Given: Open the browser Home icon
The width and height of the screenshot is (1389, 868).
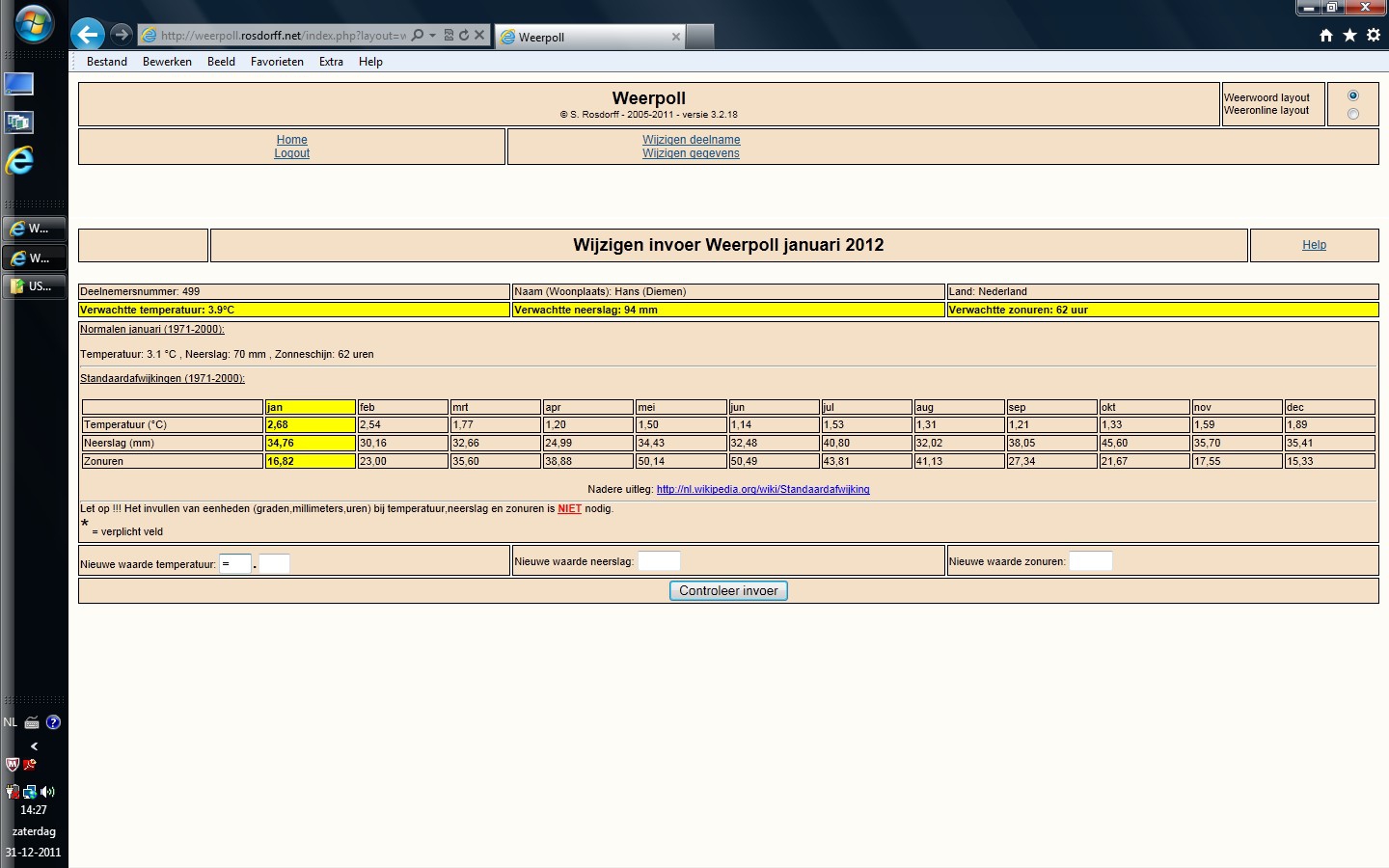Looking at the screenshot, I should click(1326, 36).
